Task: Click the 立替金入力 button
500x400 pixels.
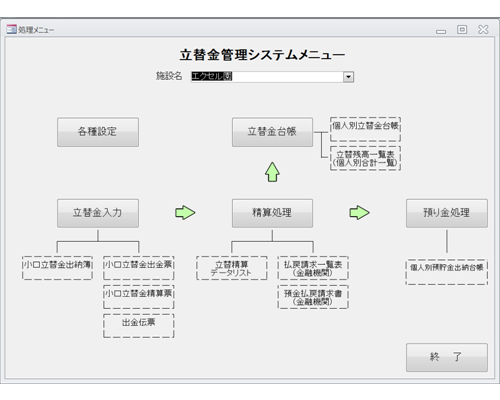Action: (98, 213)
